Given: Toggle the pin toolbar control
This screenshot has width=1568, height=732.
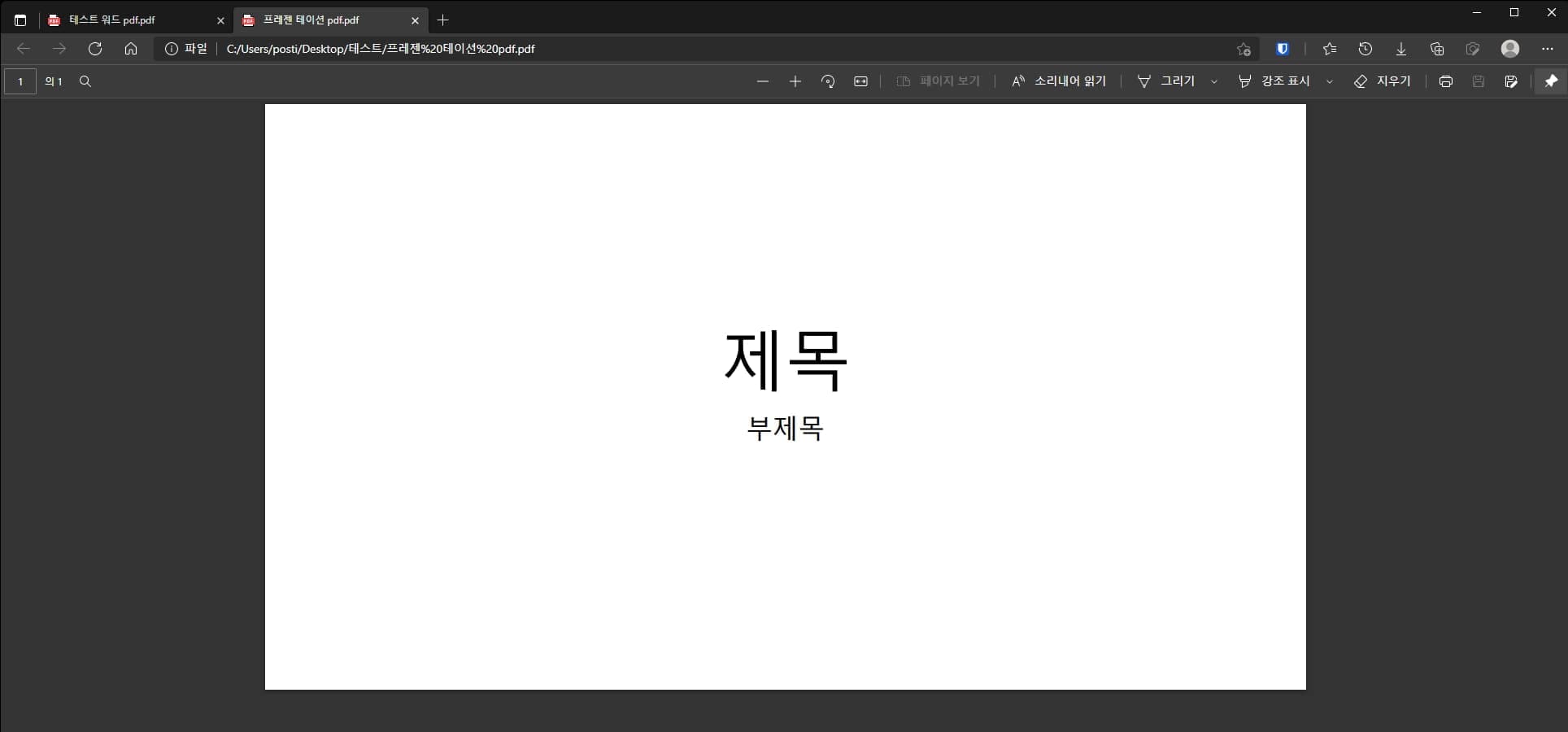Looking at the screenshot, I should [1551, 81].
